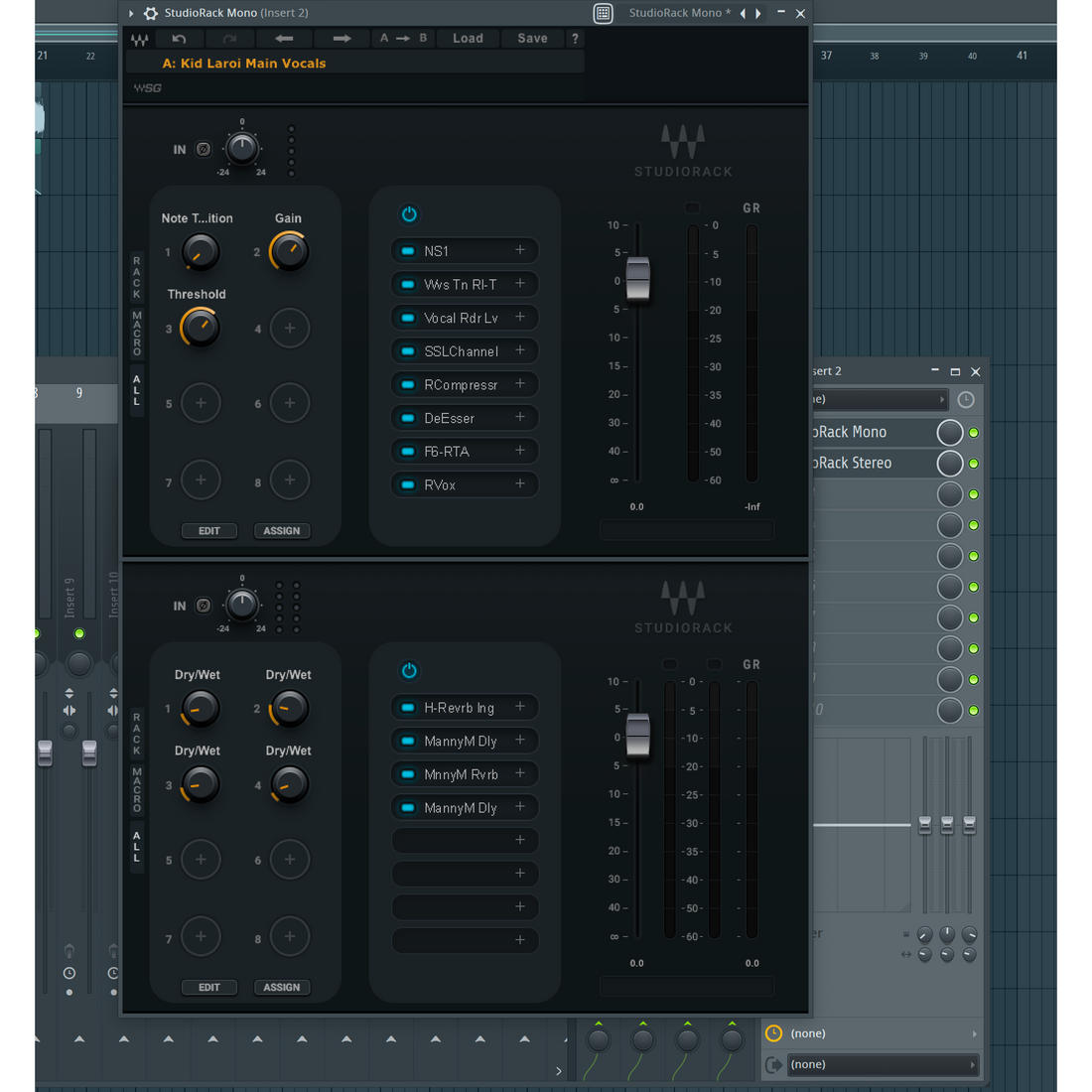The image size is (1092, 1092).
Task: Toggle phase invert on the lower rack input
Action: pos(203,606)
